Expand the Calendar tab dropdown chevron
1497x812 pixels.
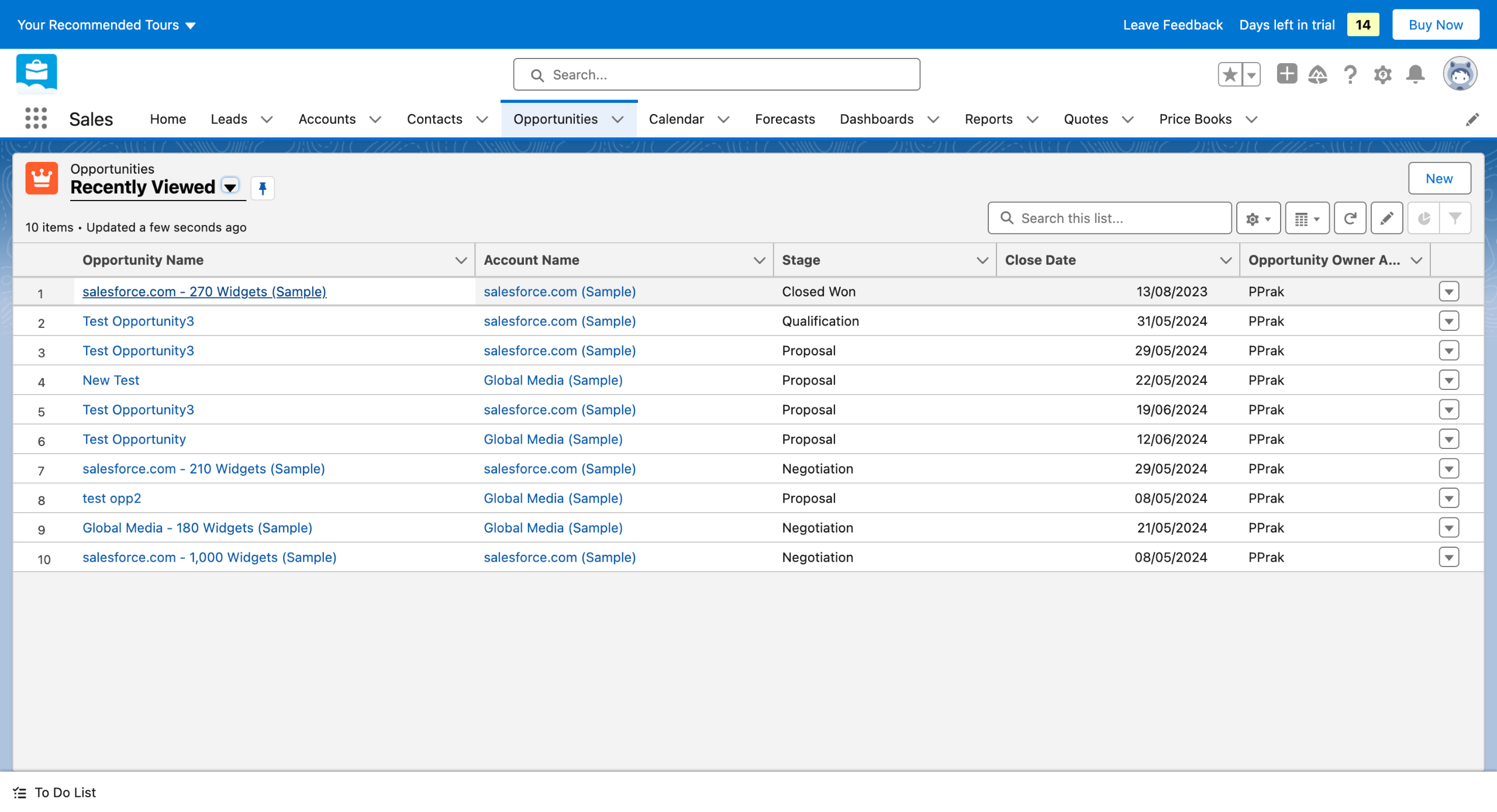pos(723,119)
